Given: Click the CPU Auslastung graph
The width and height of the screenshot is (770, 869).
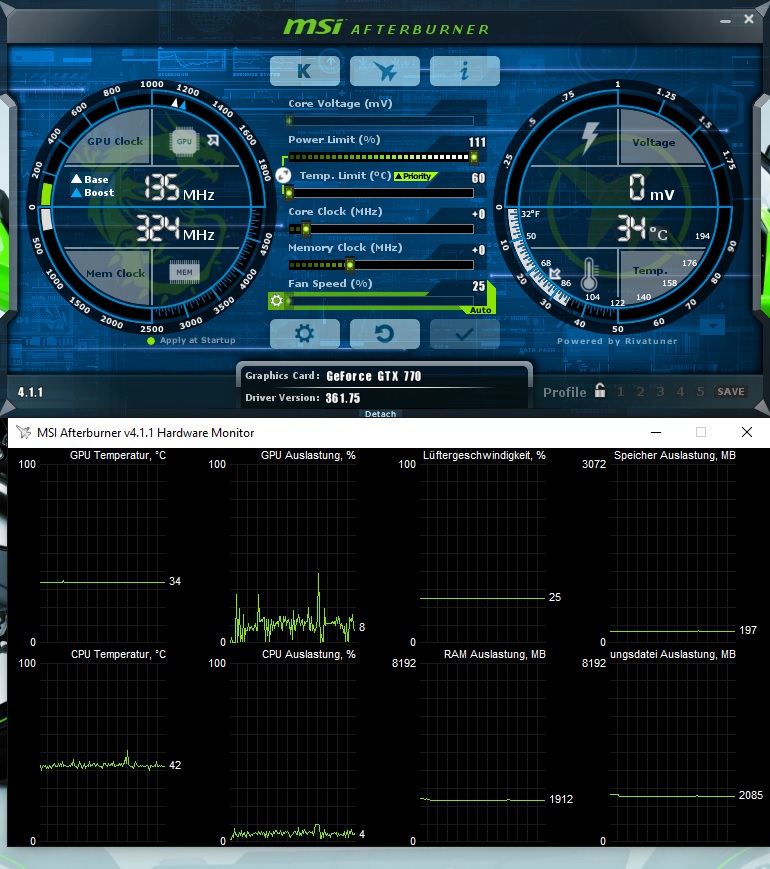Looking at the screenshot, I should (293, 752).
